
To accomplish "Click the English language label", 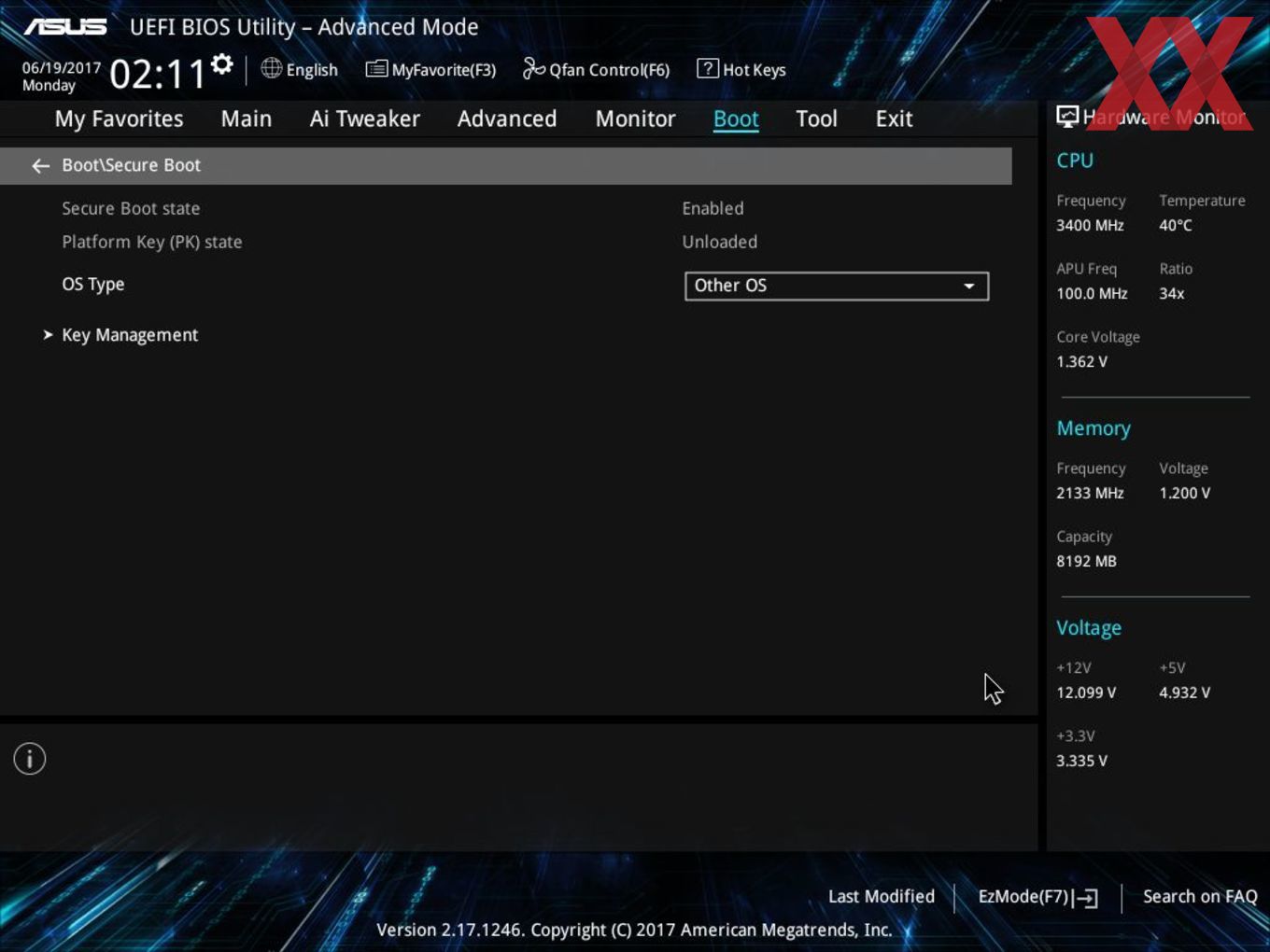I will pyautogui.click(x=312, y=70).
